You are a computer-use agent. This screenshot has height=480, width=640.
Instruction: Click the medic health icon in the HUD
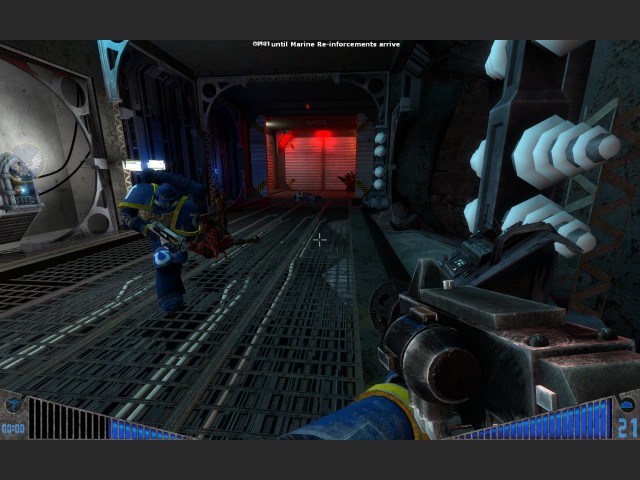(x=13, y=405)
